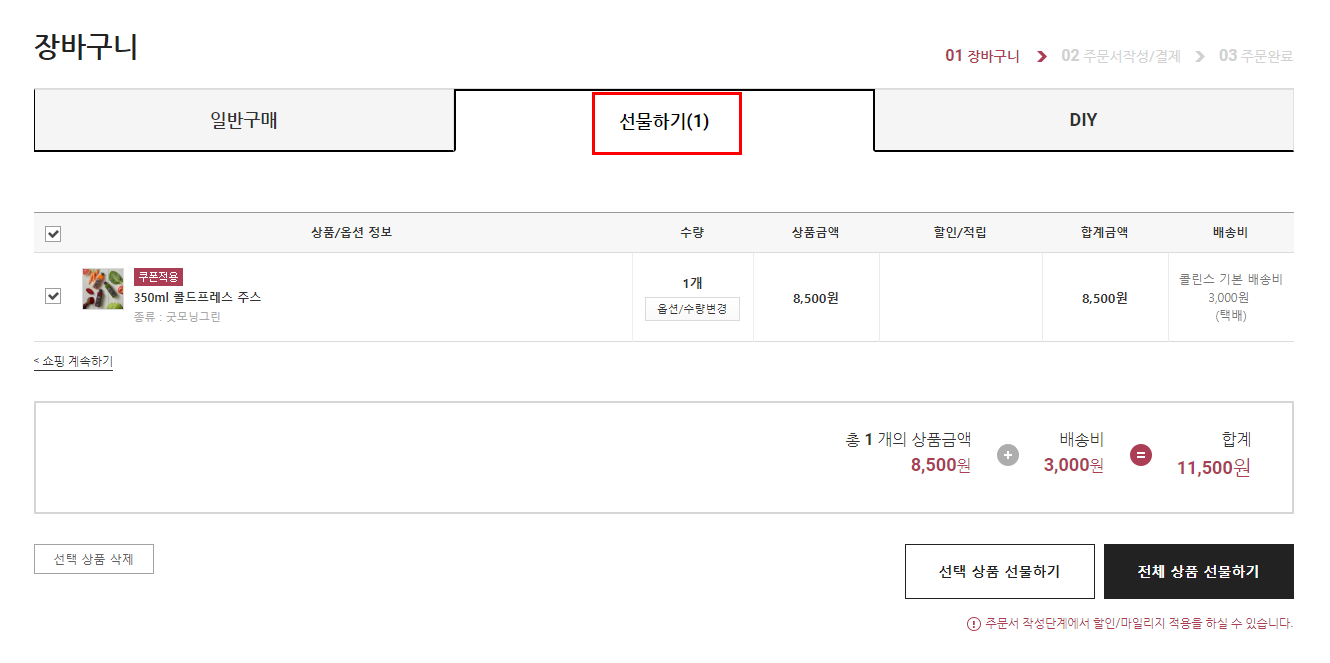Uncheck the 350ml 콜드프레스 주스 item checkbox
1330x663 pixels.
tap(53, 296)
